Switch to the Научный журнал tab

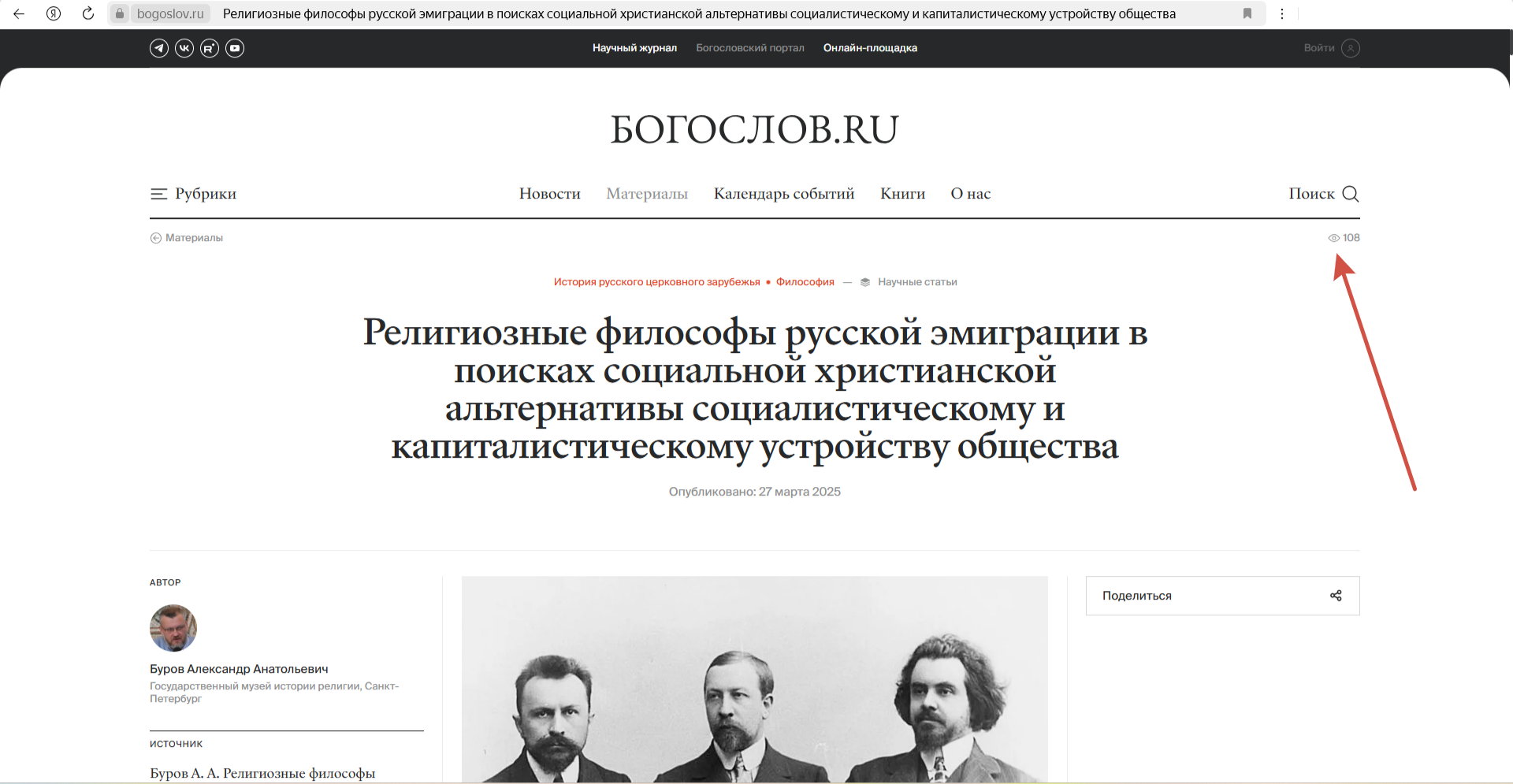pos(634,48)
